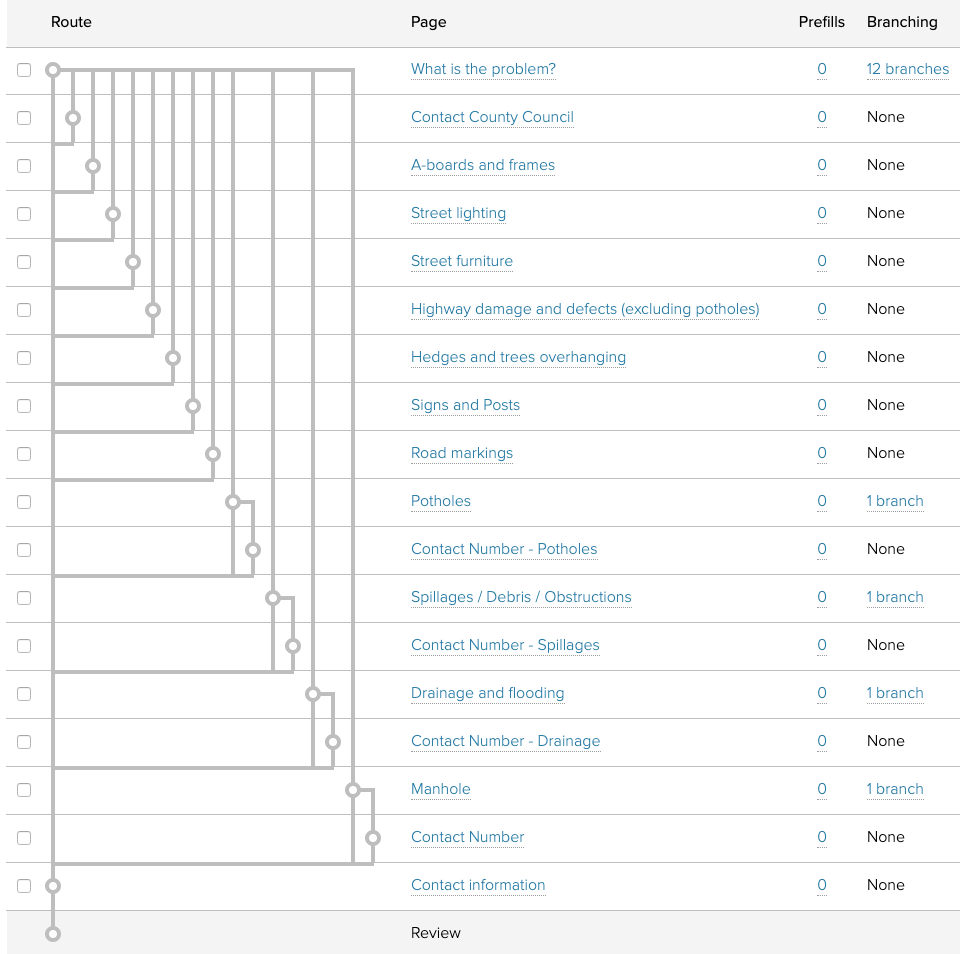960x954 pixels.
Task: Click the route node for Manhole row
Action: [x=353, y=790]
